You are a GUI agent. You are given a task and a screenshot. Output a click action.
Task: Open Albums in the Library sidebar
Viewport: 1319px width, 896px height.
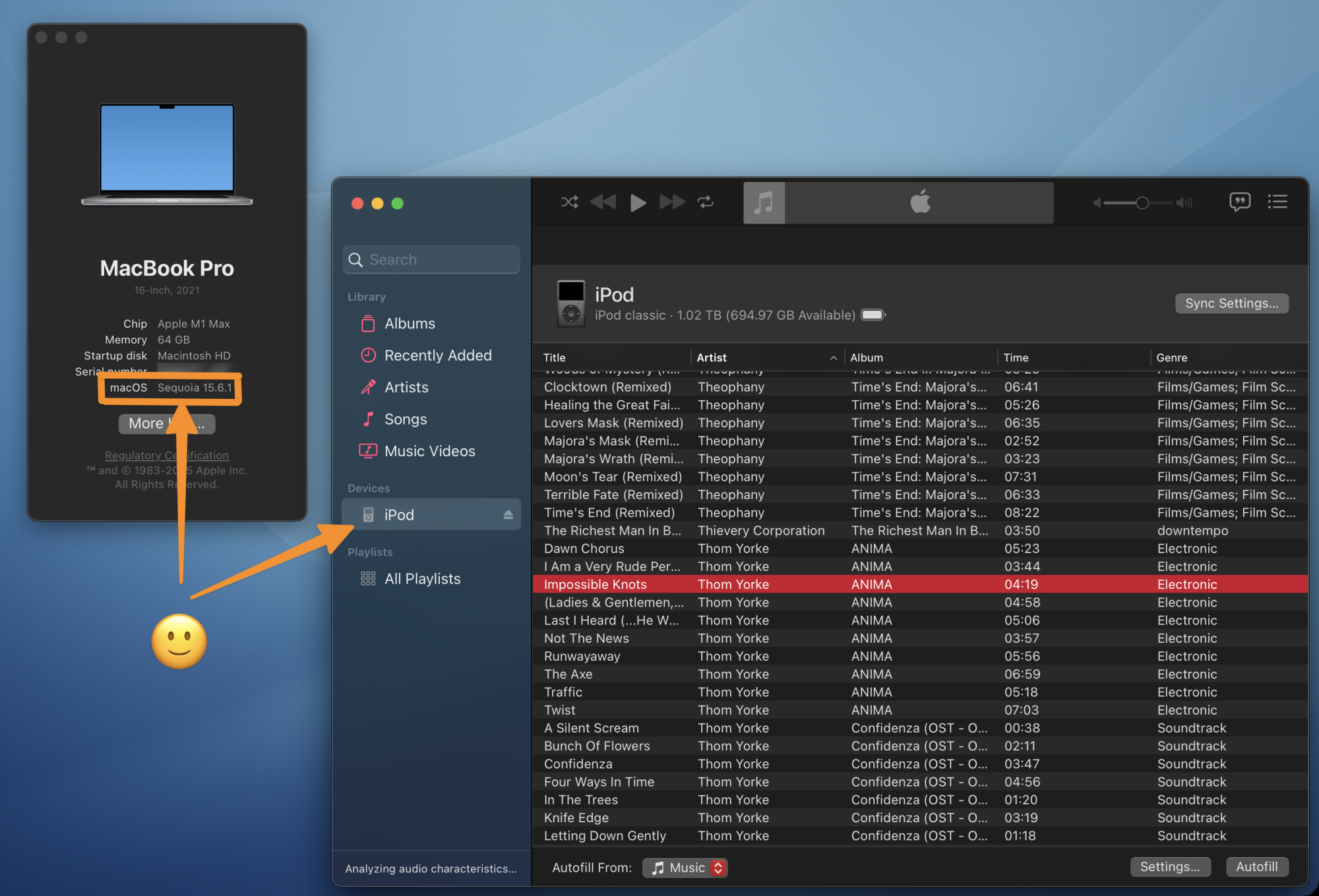(410, 324)
